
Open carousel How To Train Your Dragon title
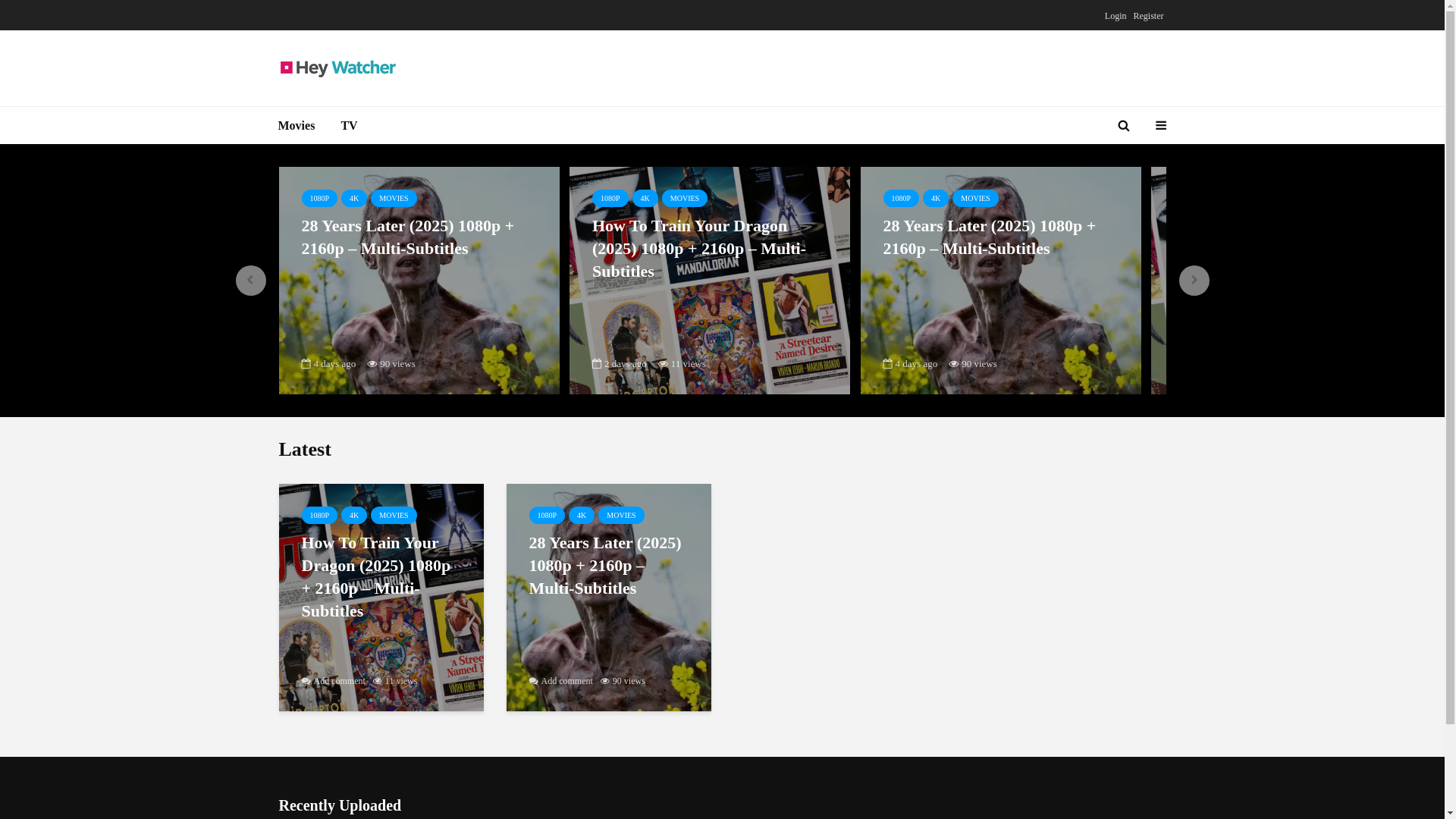[x=698, y=249]
